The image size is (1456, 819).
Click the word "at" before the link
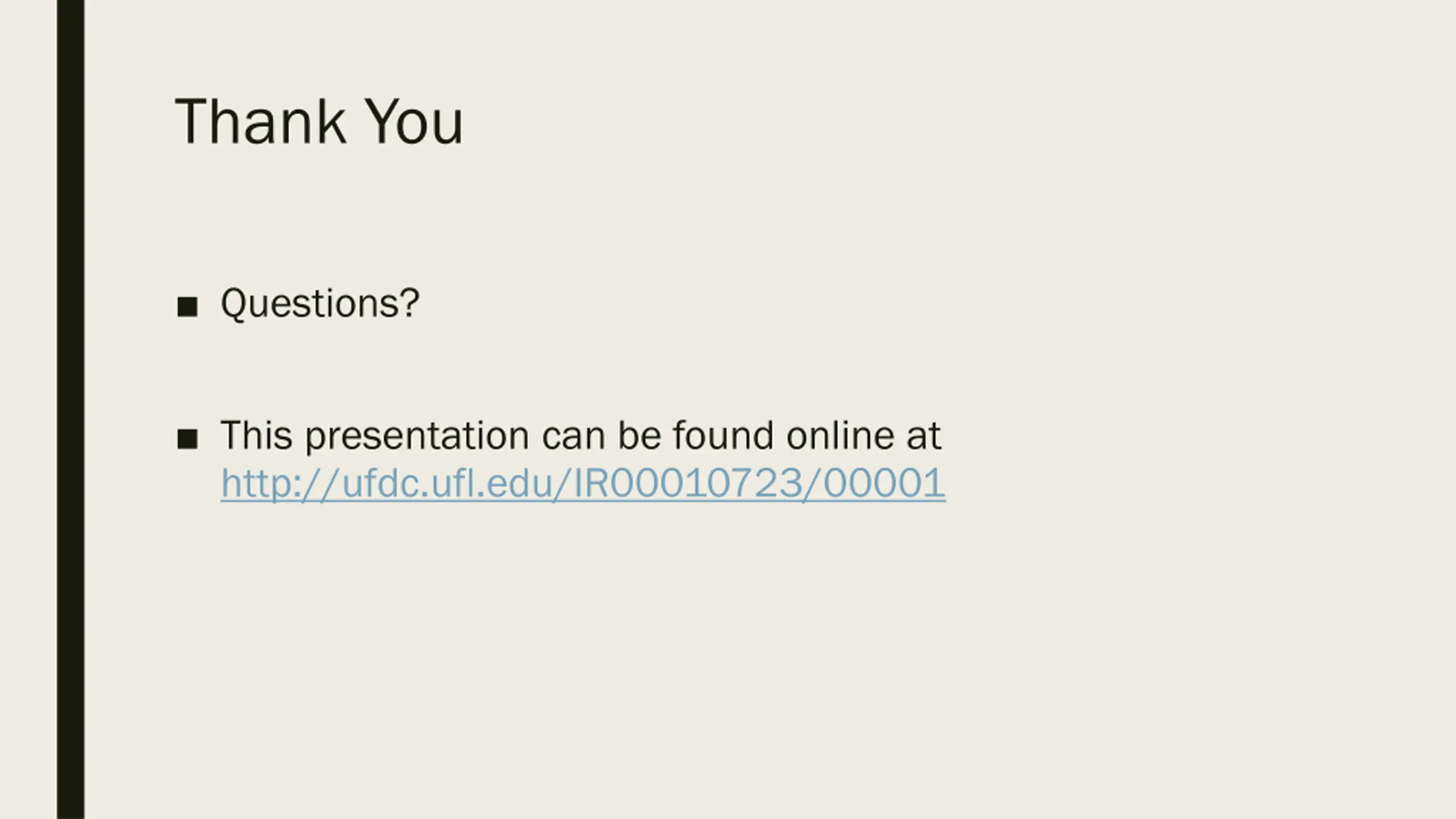pos(924,437)
